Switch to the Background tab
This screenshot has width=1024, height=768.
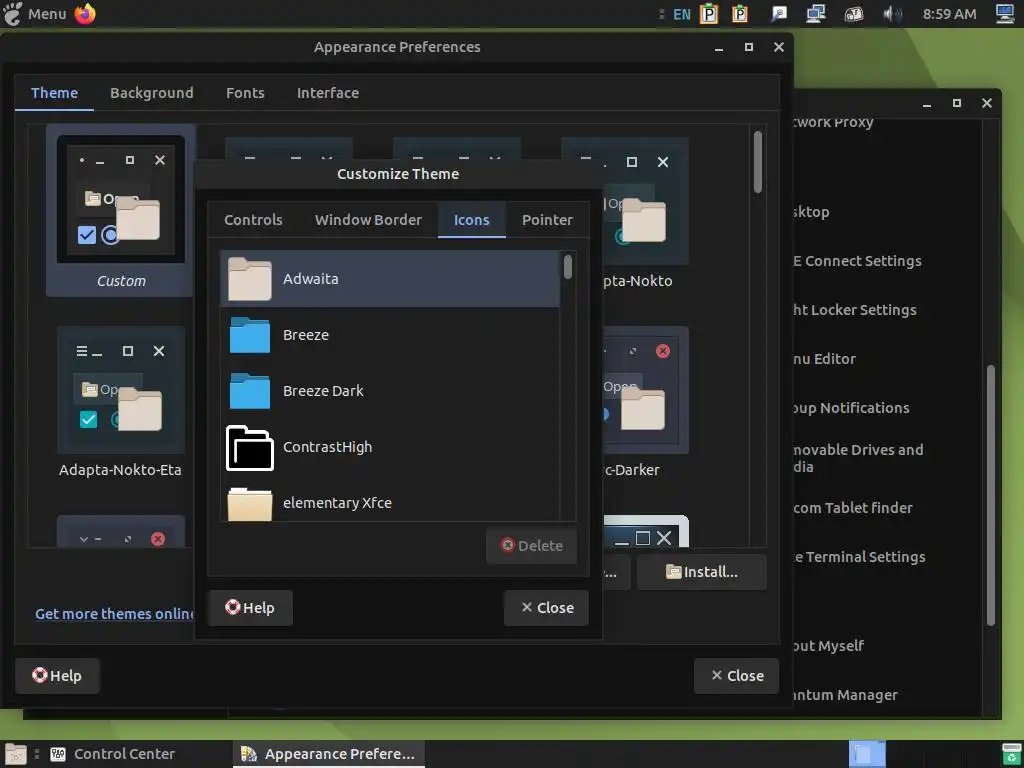[152, 93]
